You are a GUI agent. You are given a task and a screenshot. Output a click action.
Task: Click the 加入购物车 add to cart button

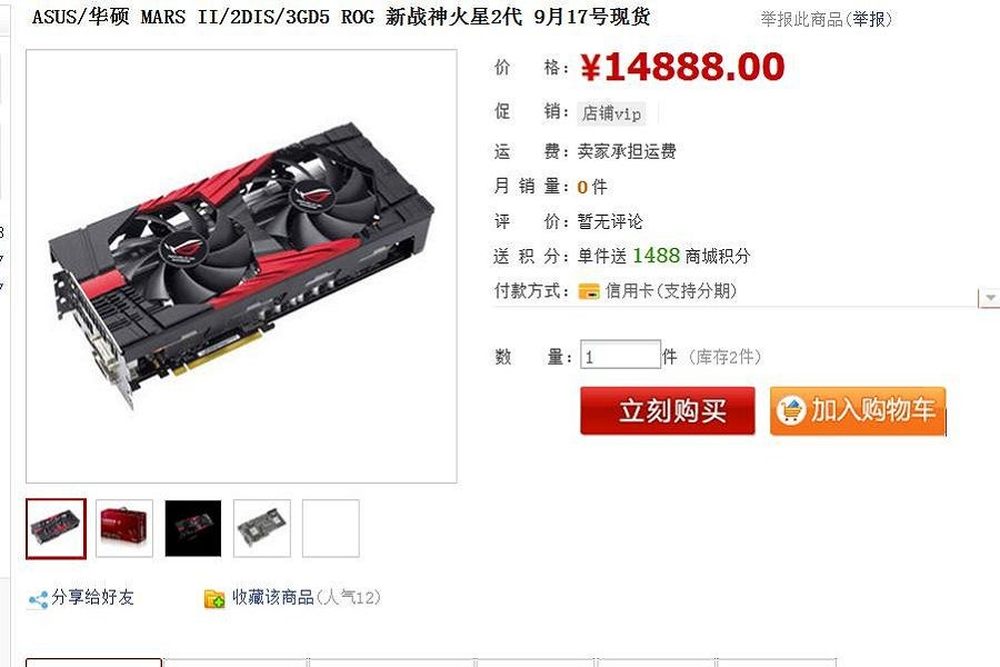pos(858,411)
